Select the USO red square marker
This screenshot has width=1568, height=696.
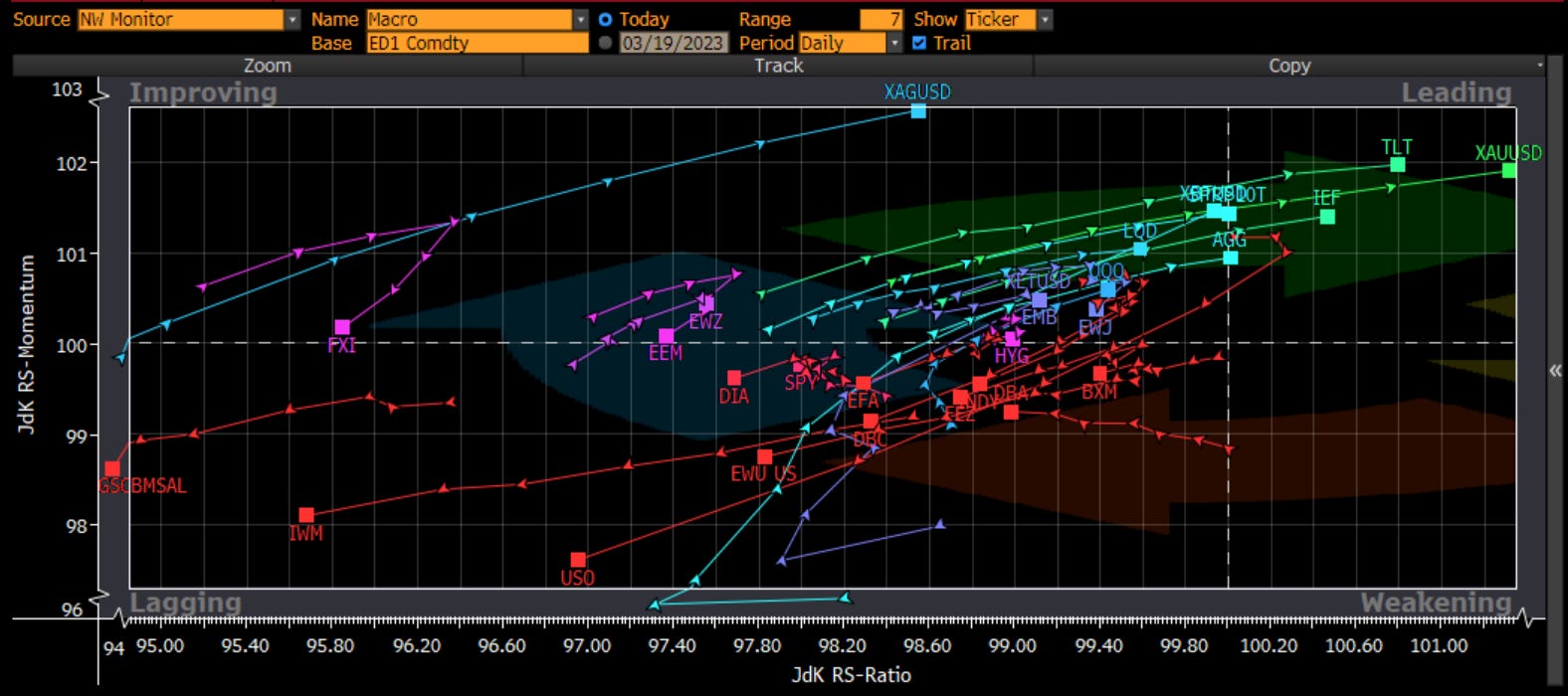point(578,560)
